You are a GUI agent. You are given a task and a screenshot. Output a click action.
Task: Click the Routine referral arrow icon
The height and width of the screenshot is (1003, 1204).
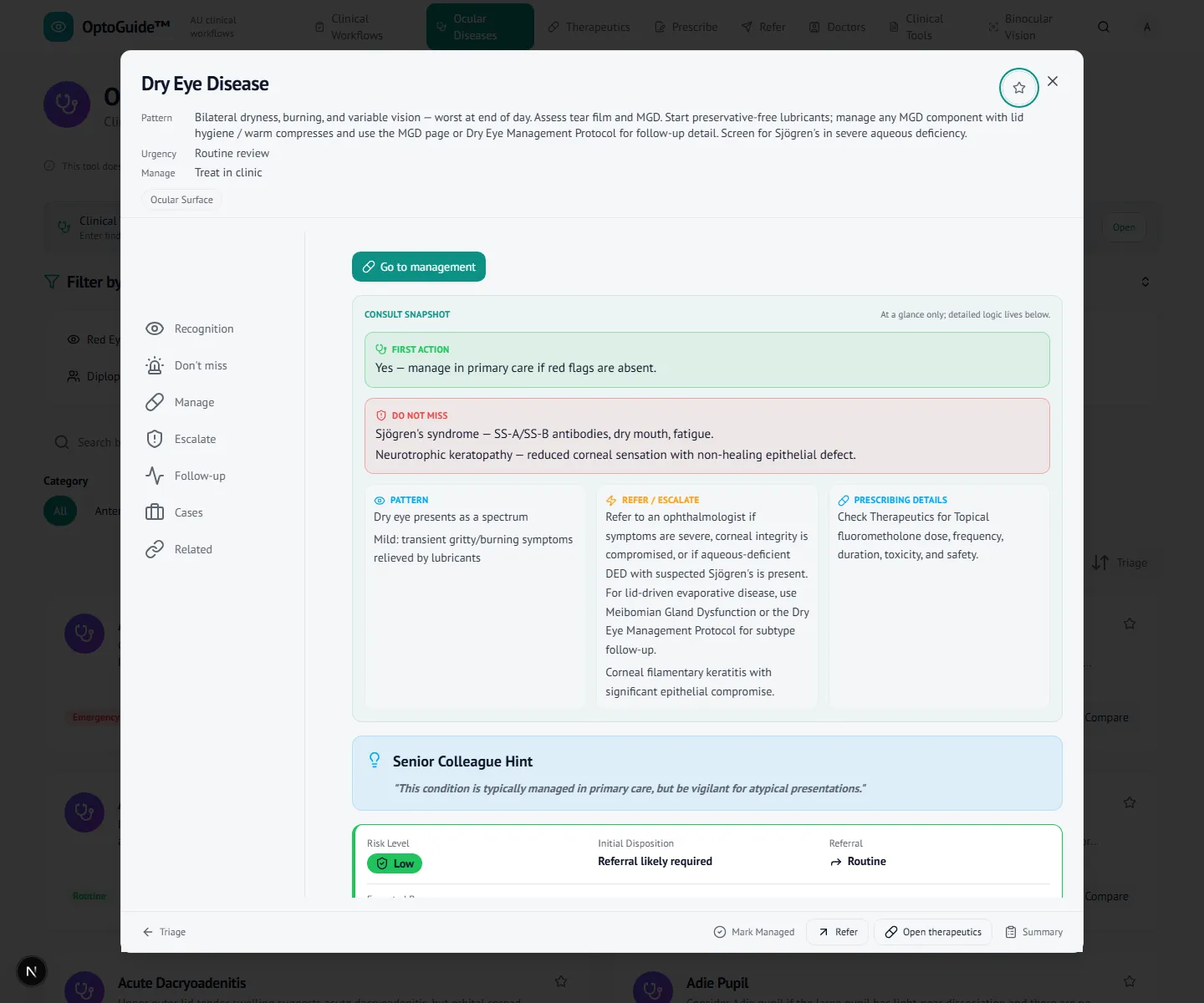click(836, 862)
